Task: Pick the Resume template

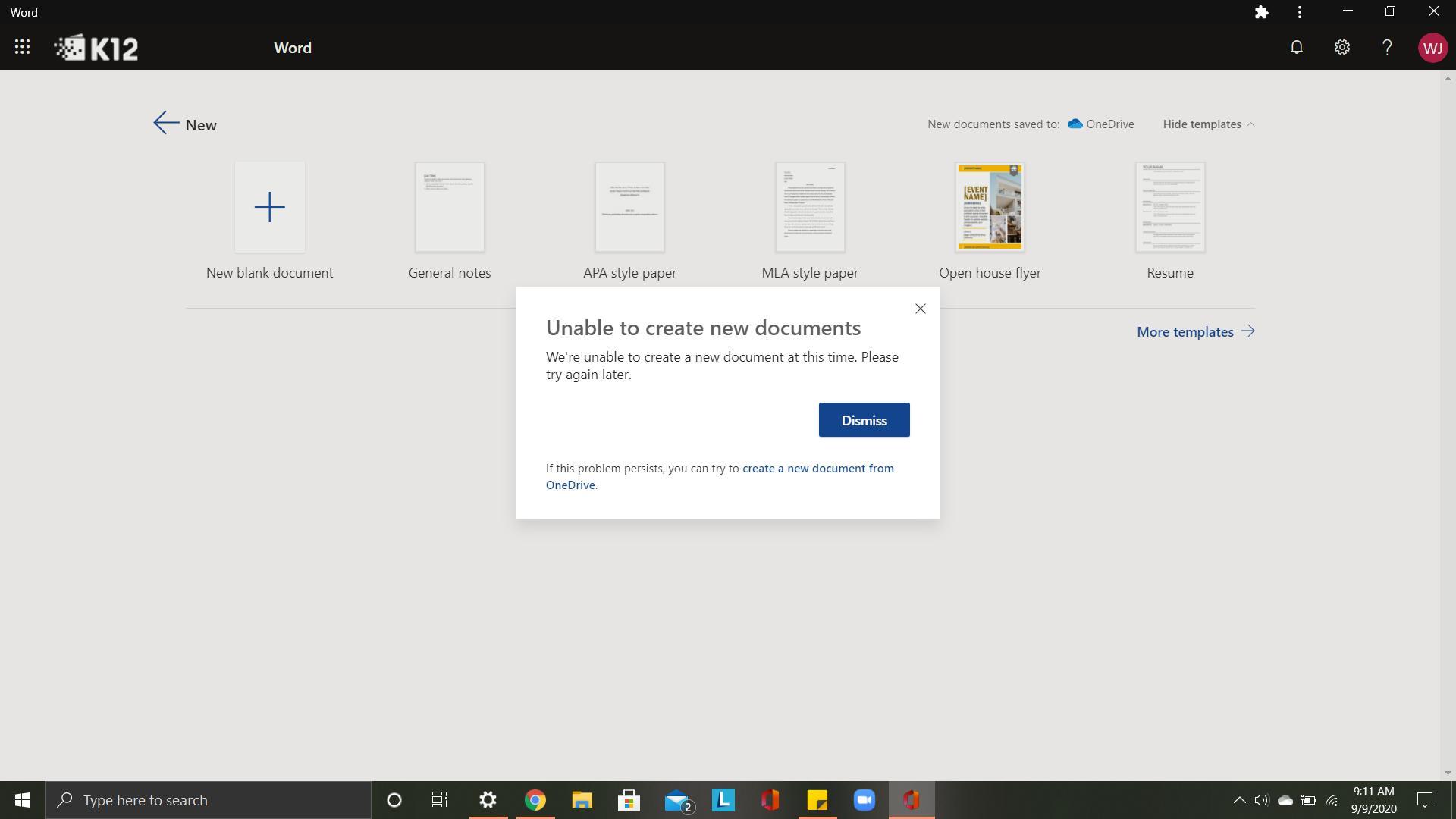Action: coord(1169,207)
